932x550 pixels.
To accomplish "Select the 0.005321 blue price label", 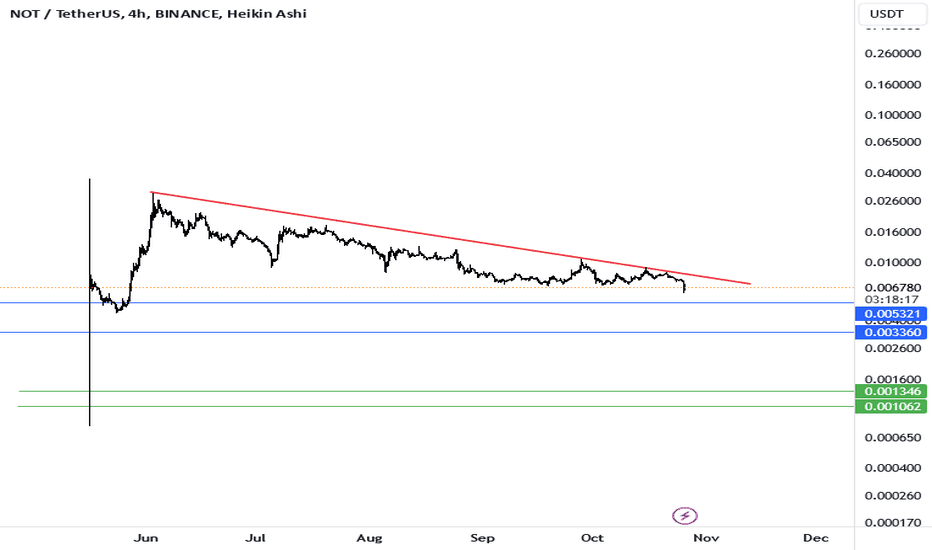I will tap(890, 313).
